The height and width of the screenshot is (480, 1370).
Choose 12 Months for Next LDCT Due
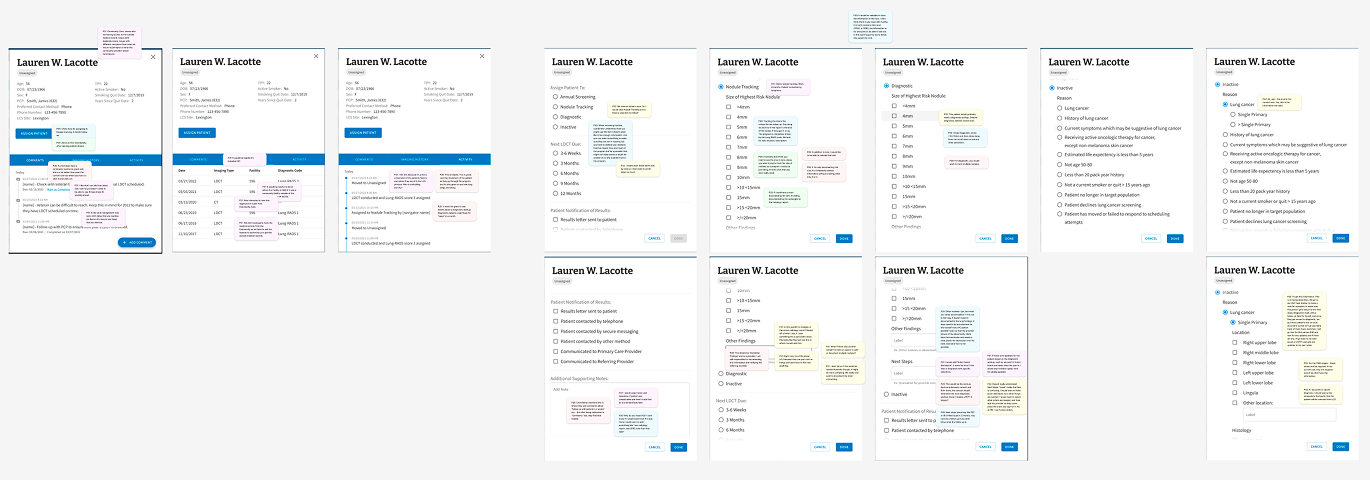(x=555, y=192)
